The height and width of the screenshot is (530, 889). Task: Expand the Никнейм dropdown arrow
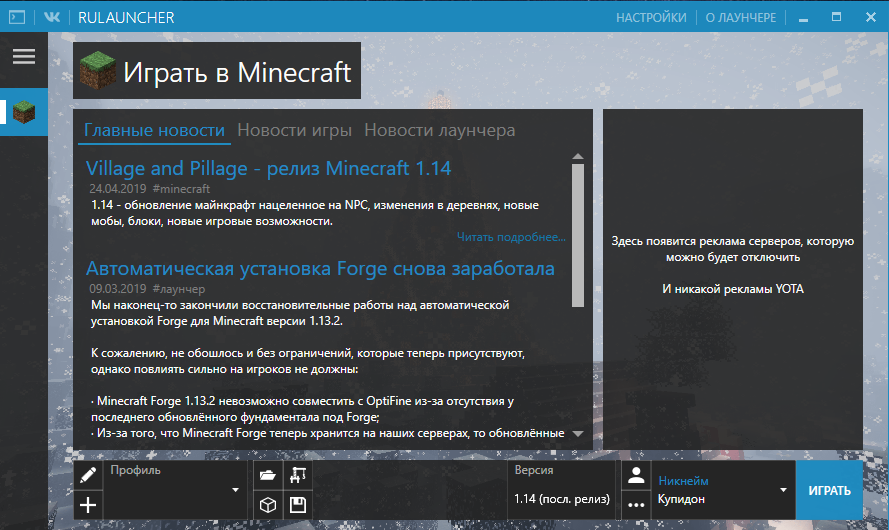pyautogui.click(x=783, y=490)
